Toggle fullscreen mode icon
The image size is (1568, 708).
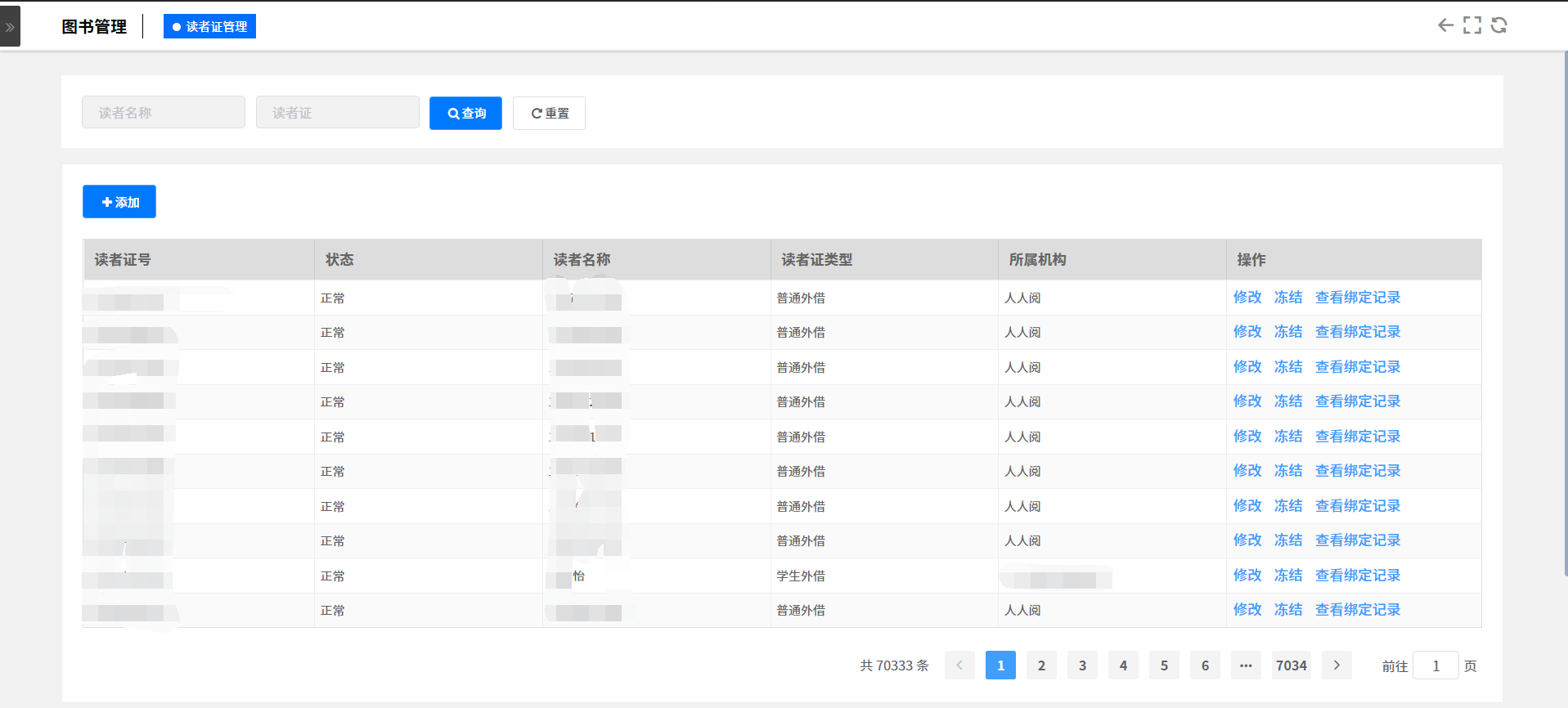[1472, 25]
